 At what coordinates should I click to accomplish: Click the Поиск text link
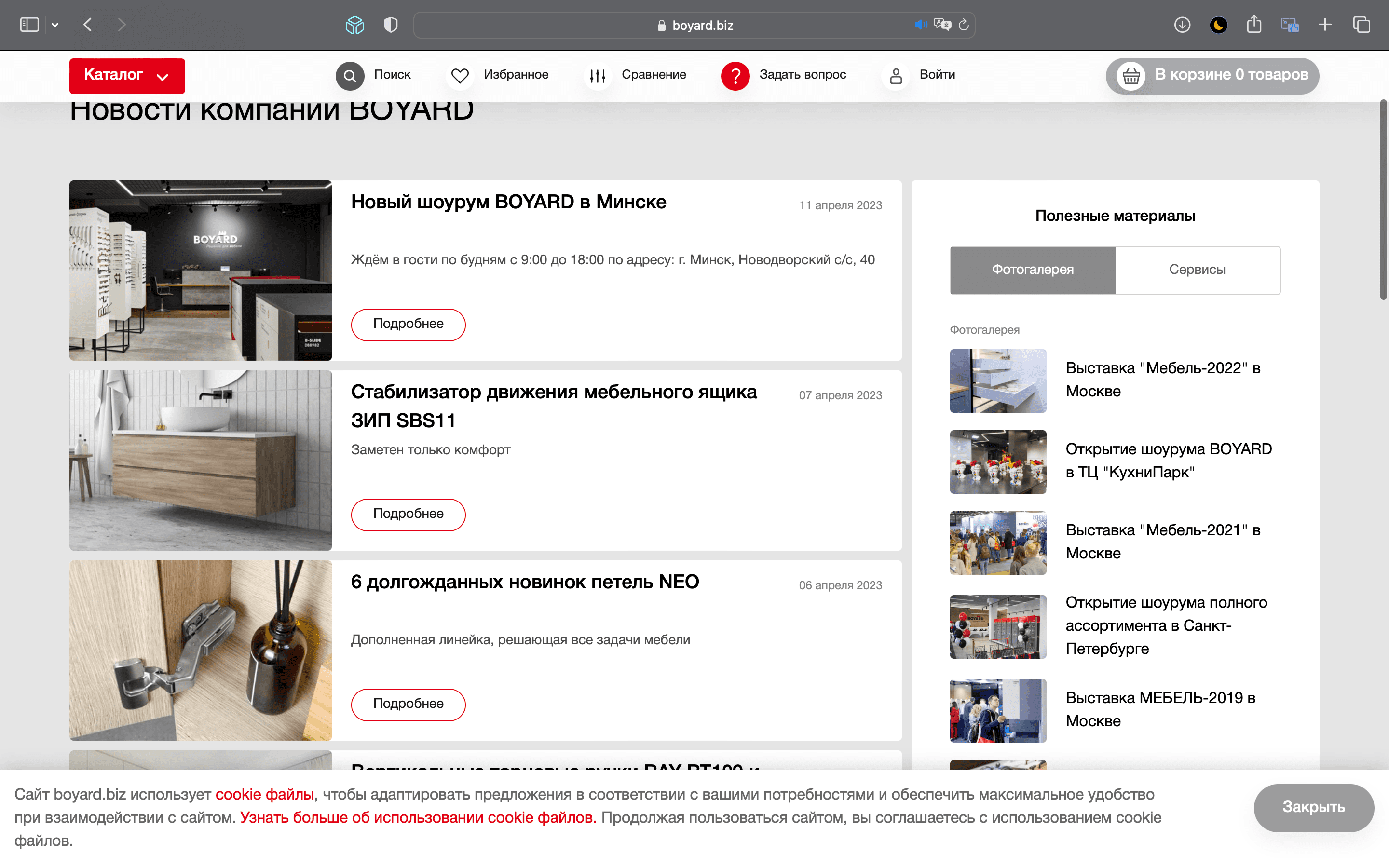(392, 75)
